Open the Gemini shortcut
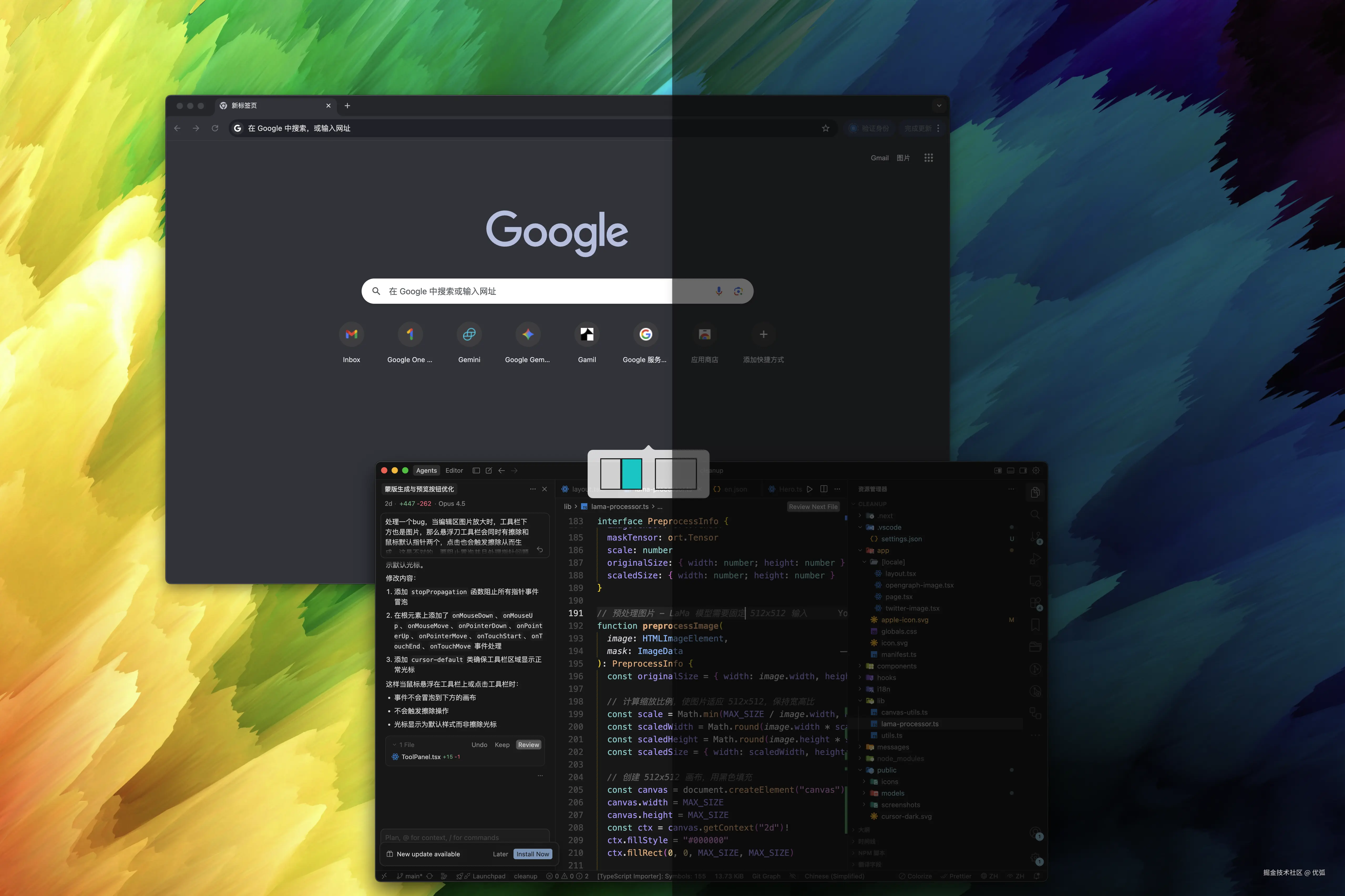Viewport: 1345px width, 896px height. click(469, 334)
